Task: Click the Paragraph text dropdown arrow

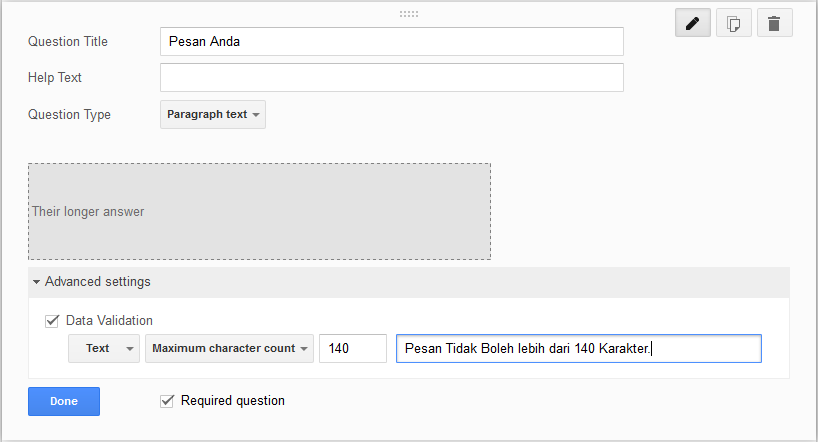Action: 256,115
